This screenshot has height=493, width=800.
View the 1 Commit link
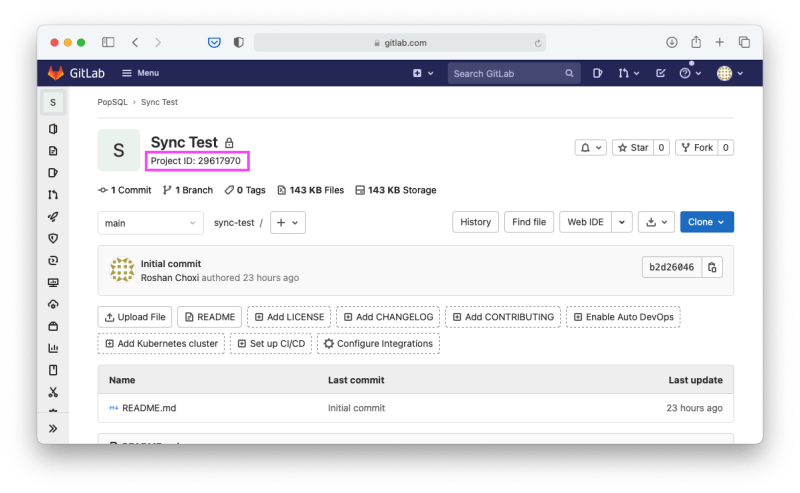(124, 190)
